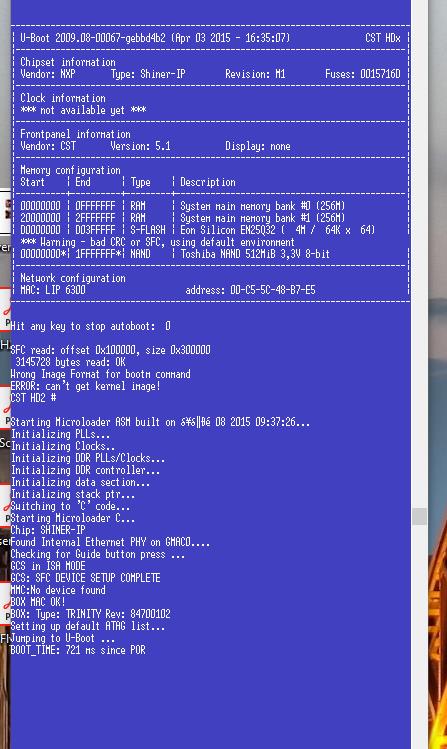
Task: Click the 'S-FLASH' type cell
Action: tap(148, 230)
